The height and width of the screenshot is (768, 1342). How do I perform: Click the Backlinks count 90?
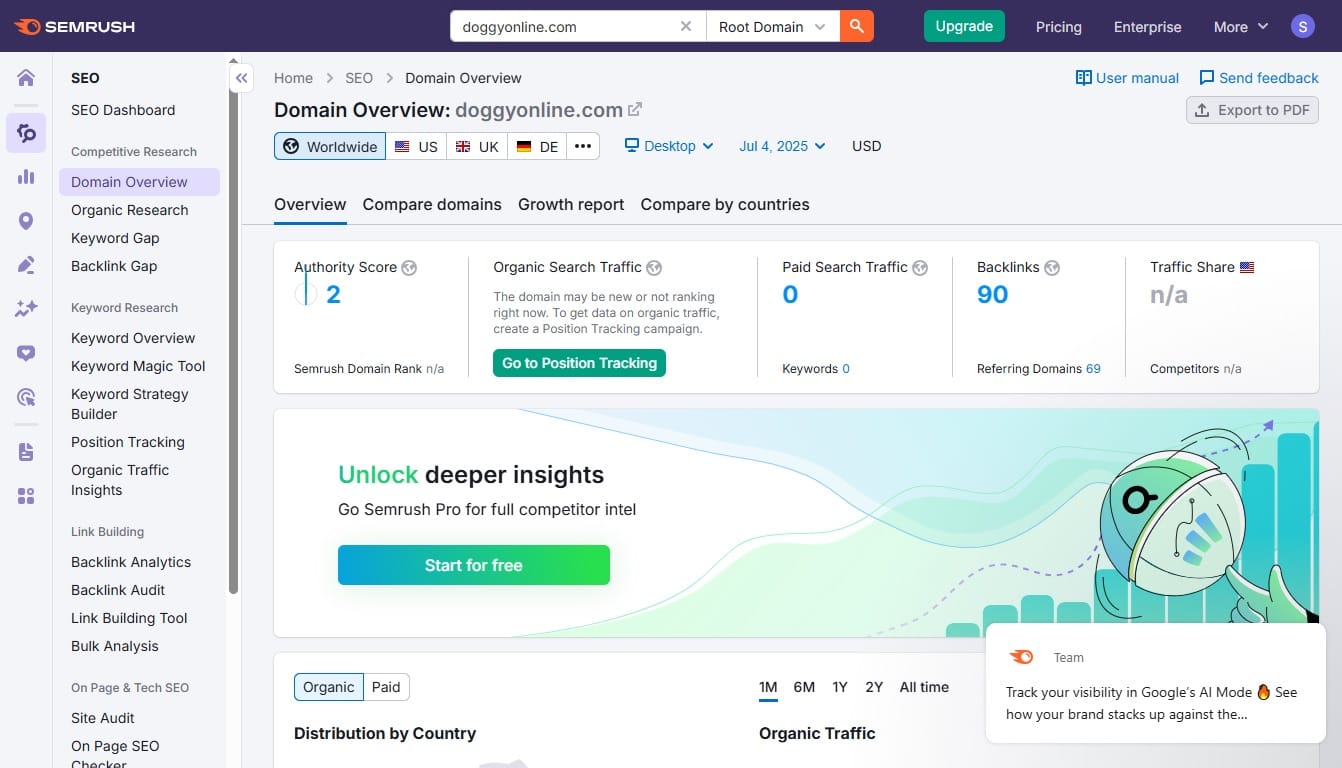coord(992,294)
